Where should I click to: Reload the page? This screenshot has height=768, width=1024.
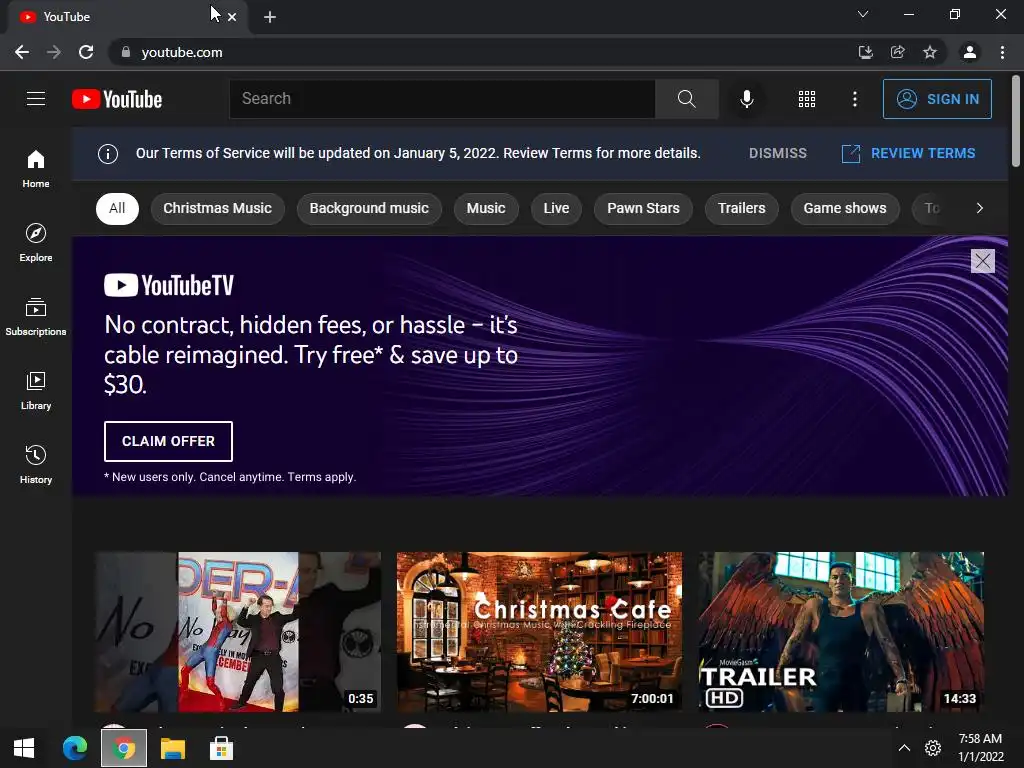pyautogui.click(x=86, y=52)
